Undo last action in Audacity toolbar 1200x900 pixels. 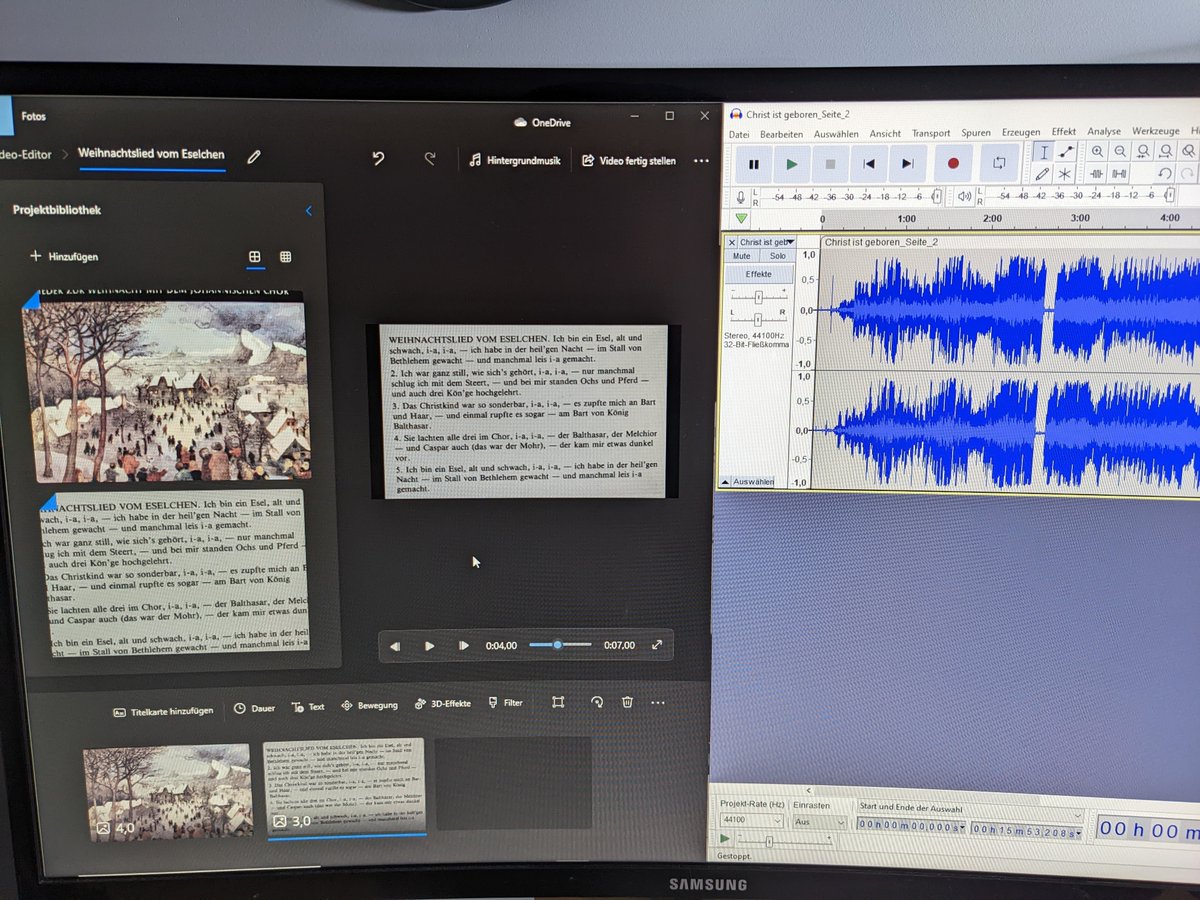(x=1165, y=173)
